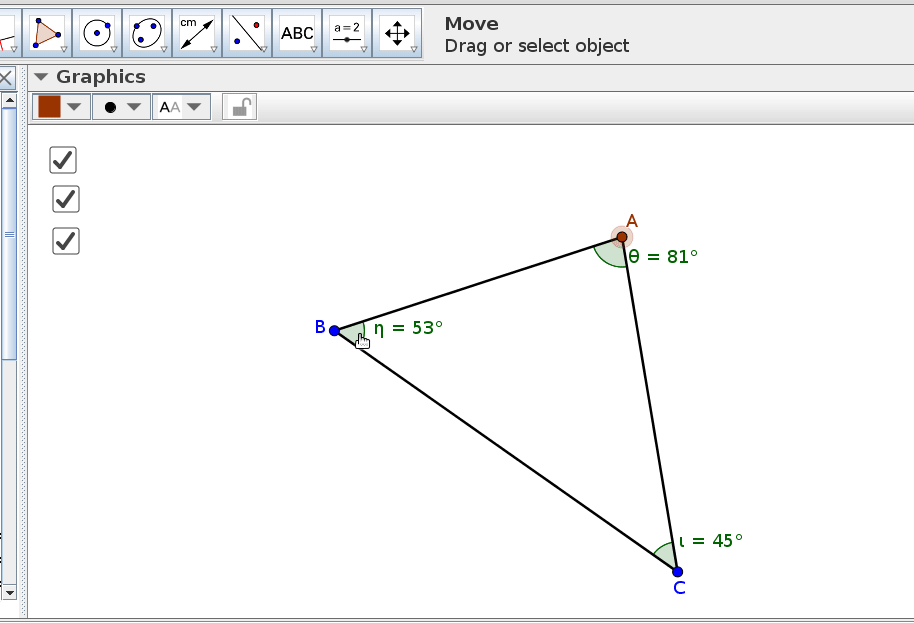Select the Move Graphics View tool

pyautogui.click(x=397, y=33)
